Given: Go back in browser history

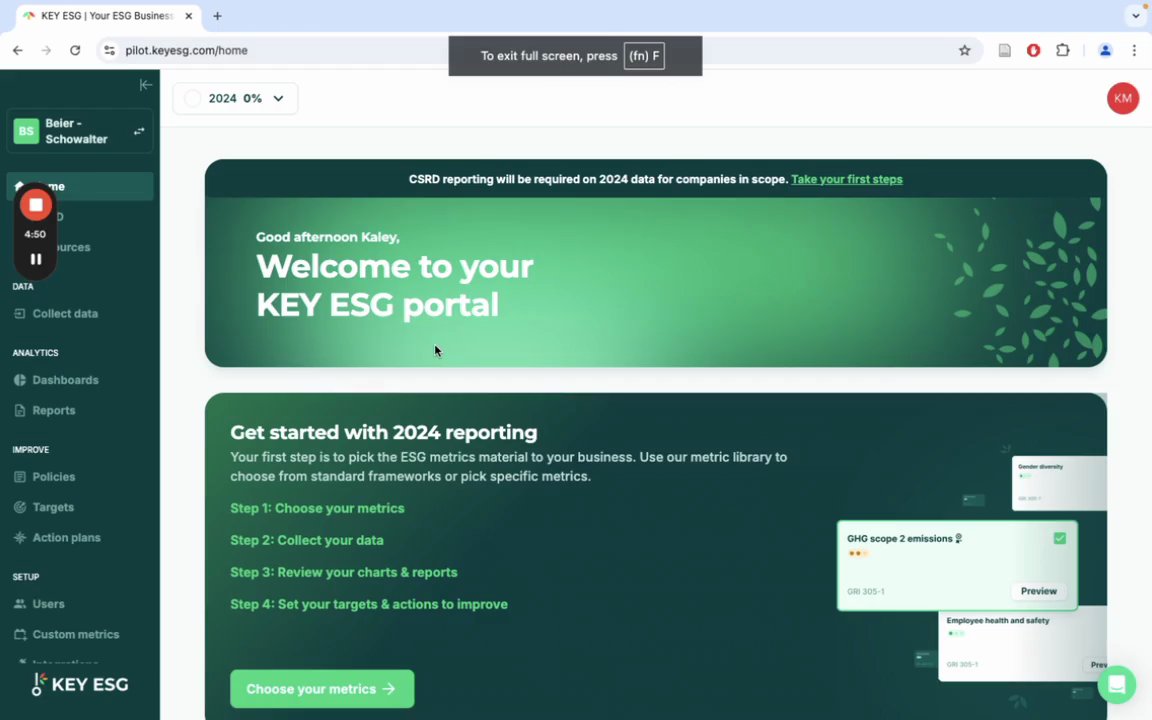Looking at the screenshot, I should pos(18,51).
